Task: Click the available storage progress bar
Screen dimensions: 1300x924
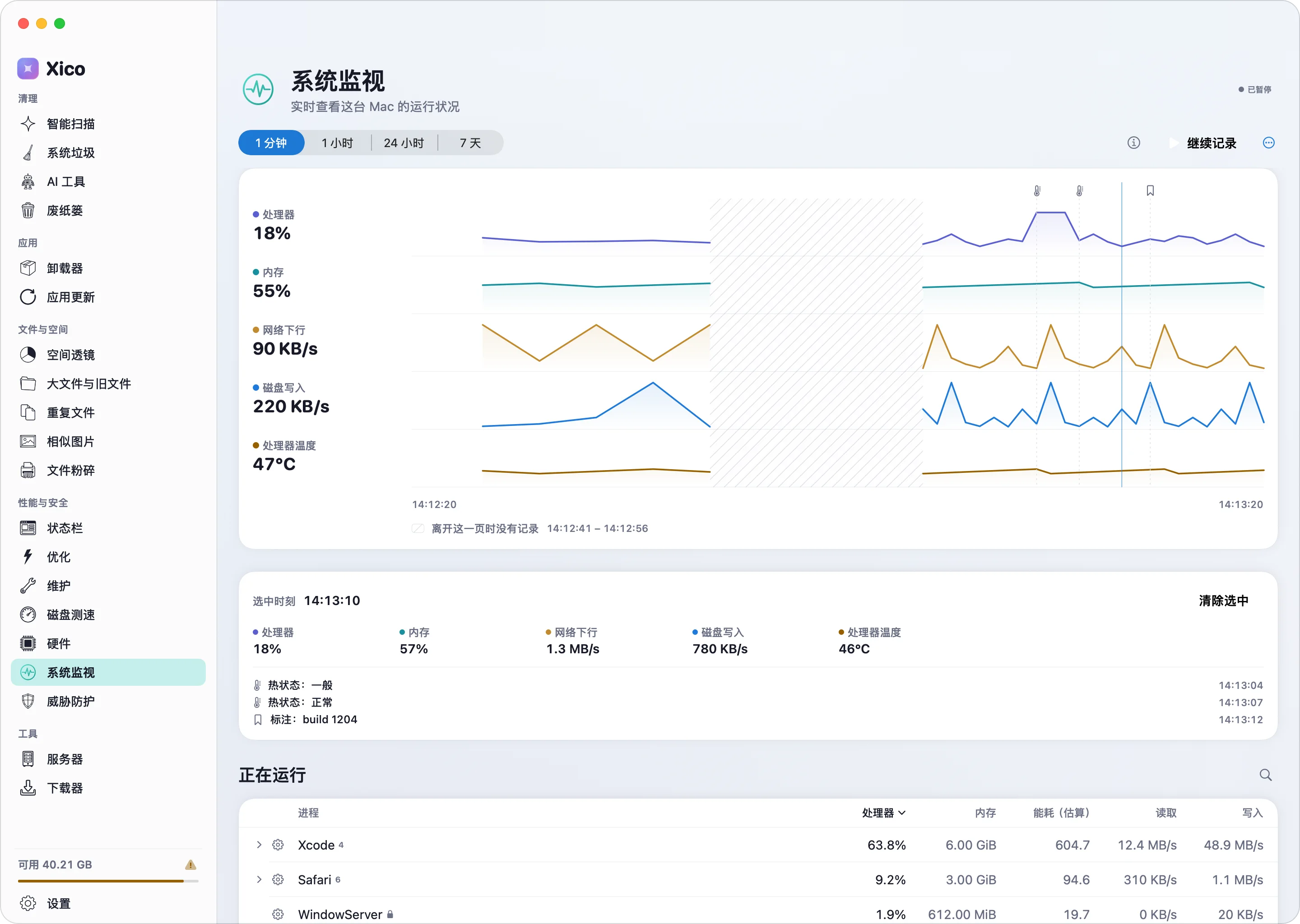Action: [x=108, y=881]
